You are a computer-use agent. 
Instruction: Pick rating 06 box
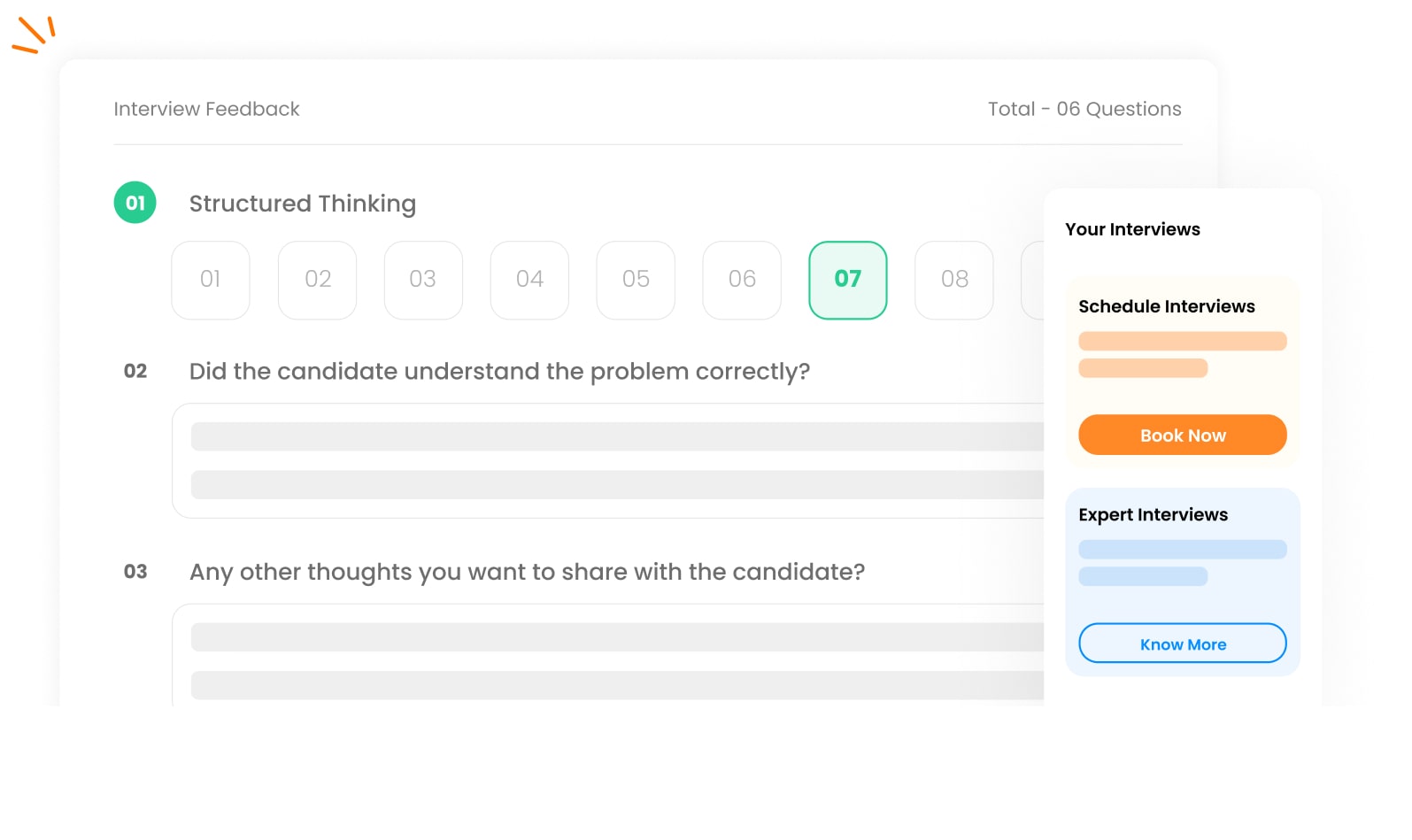point(742,280)
